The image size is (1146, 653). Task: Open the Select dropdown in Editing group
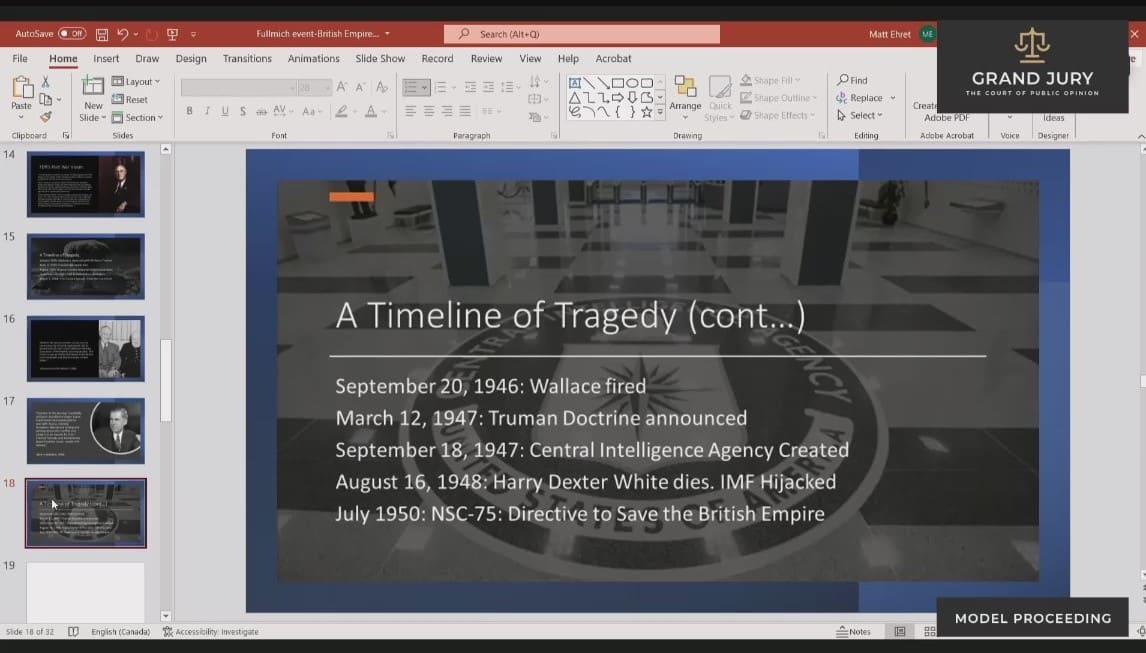point(859,115)
